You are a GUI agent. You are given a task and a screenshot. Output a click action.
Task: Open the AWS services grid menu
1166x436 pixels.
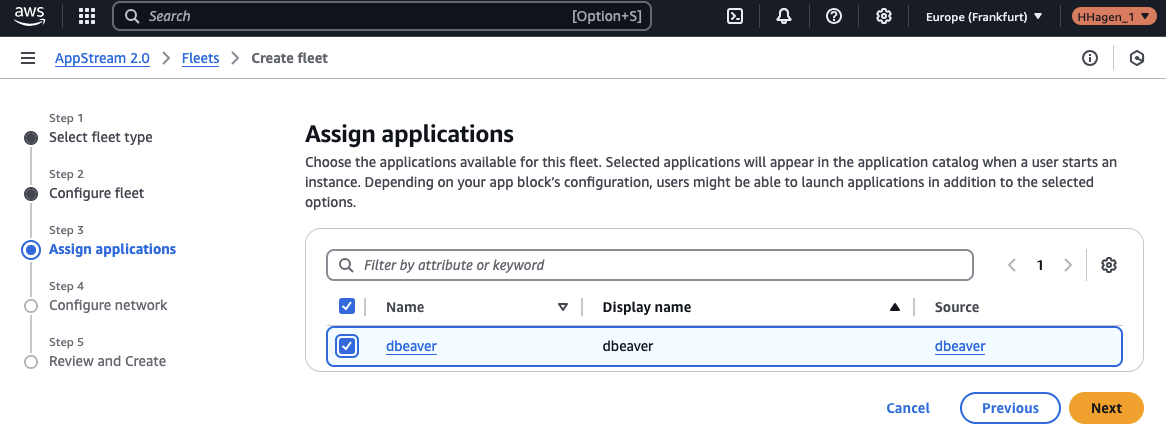87,16
